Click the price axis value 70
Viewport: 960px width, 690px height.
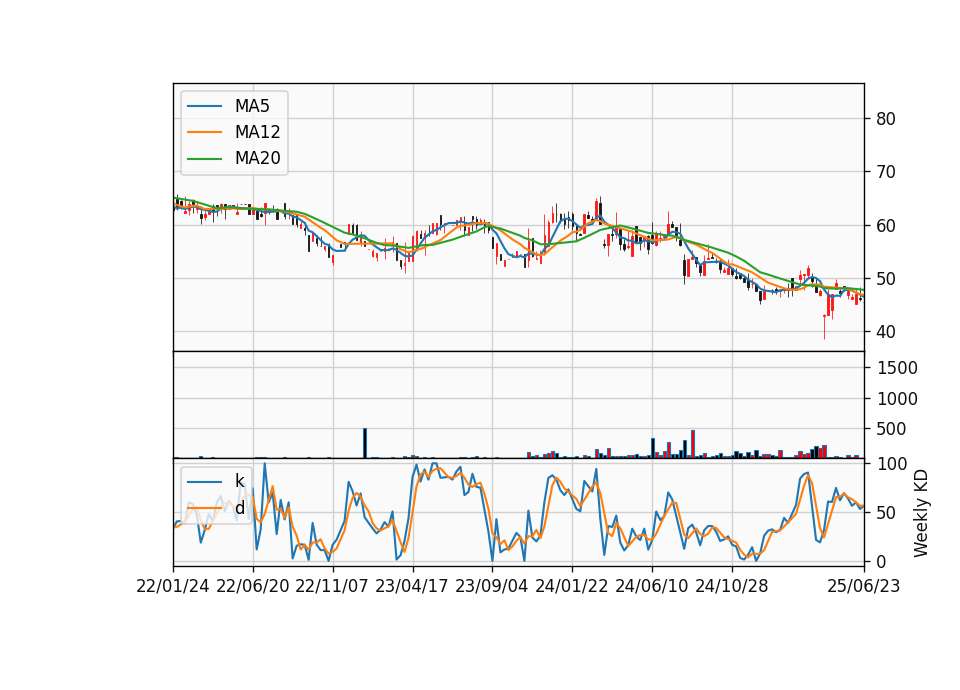click(886, 172)
